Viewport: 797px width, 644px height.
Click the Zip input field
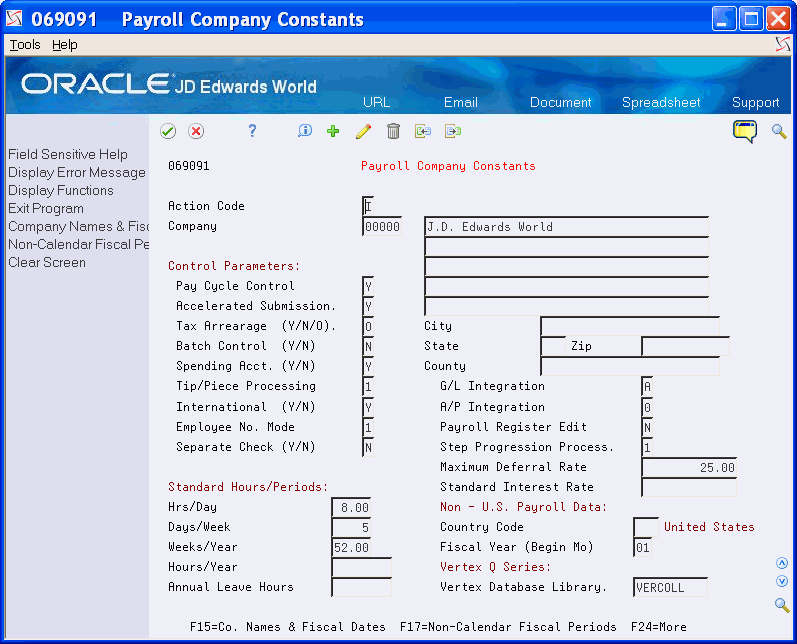tap(685, 346)
